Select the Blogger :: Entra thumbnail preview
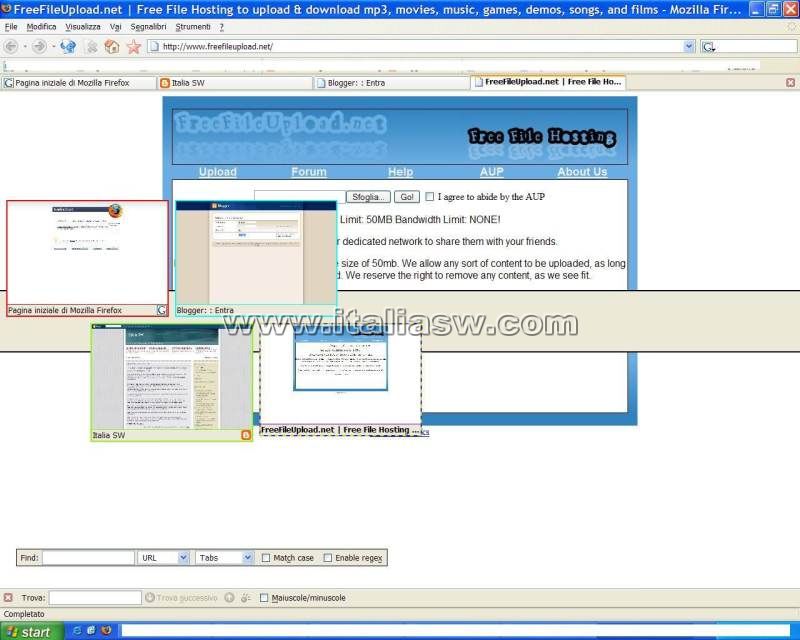 256,255
